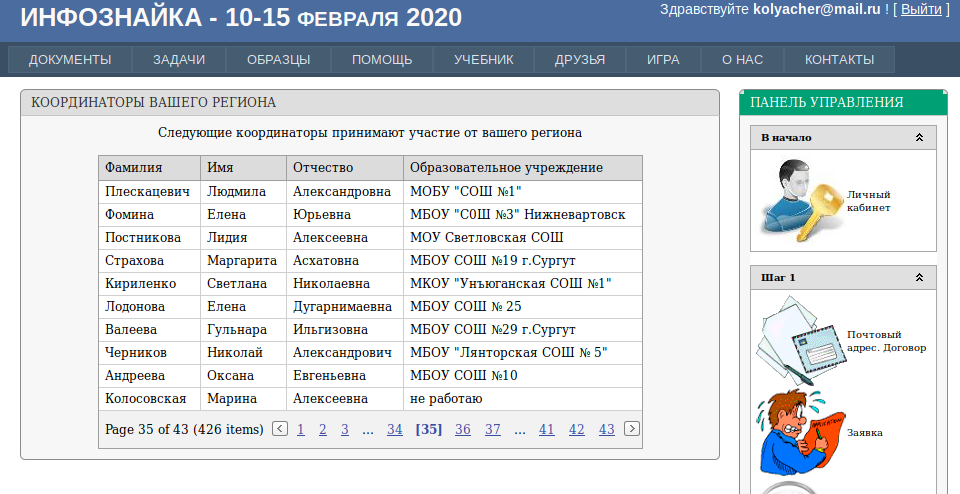Click the Гульнара name cell
The width and height of the screenshot is (960, 494).
pyautogui.click(x=243, y=330)
